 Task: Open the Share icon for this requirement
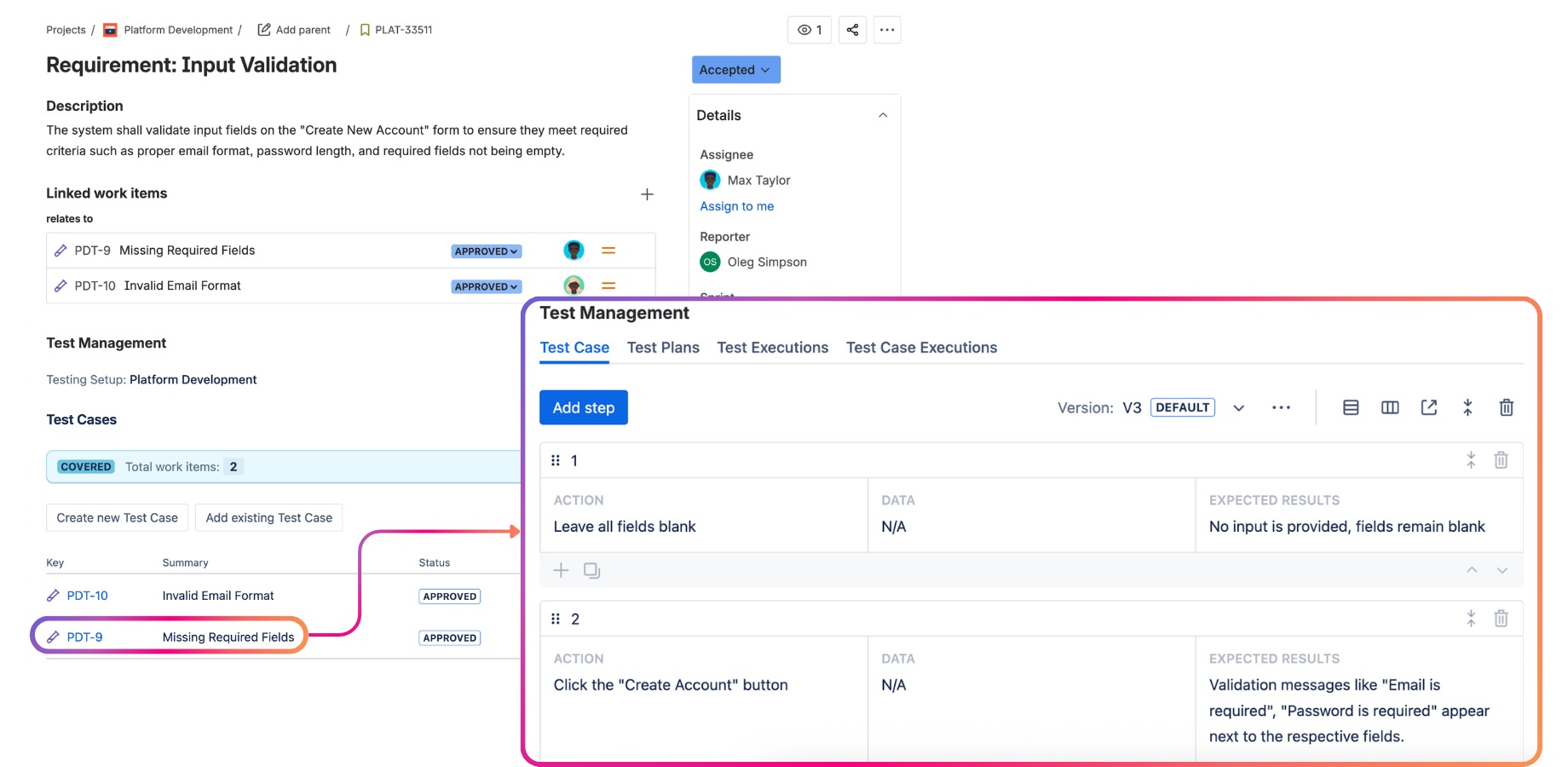point(852,30)
